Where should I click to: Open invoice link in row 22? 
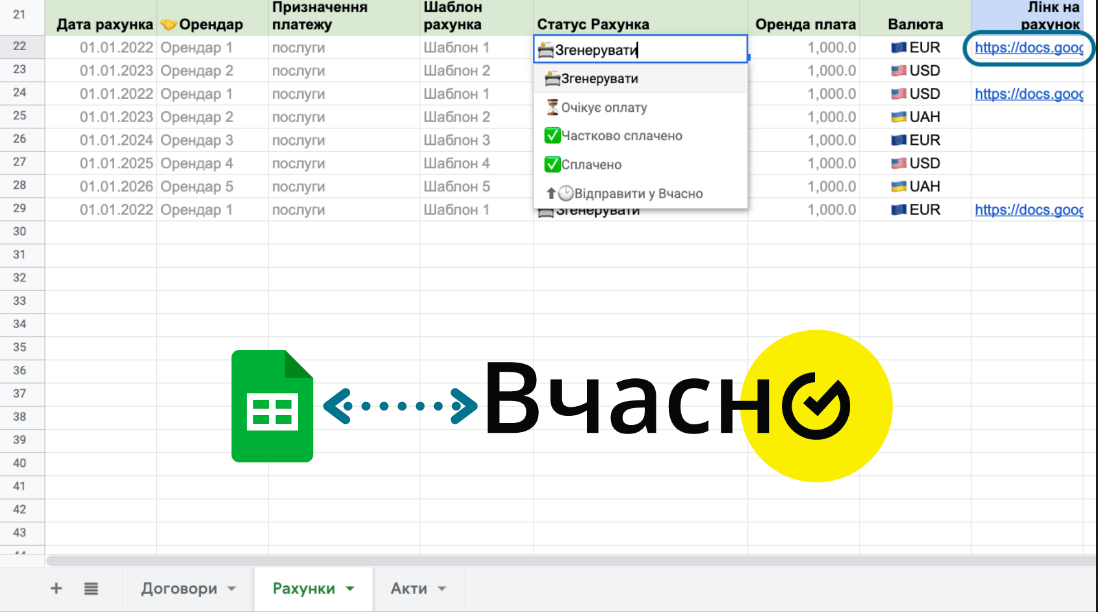click(1029, 48)
